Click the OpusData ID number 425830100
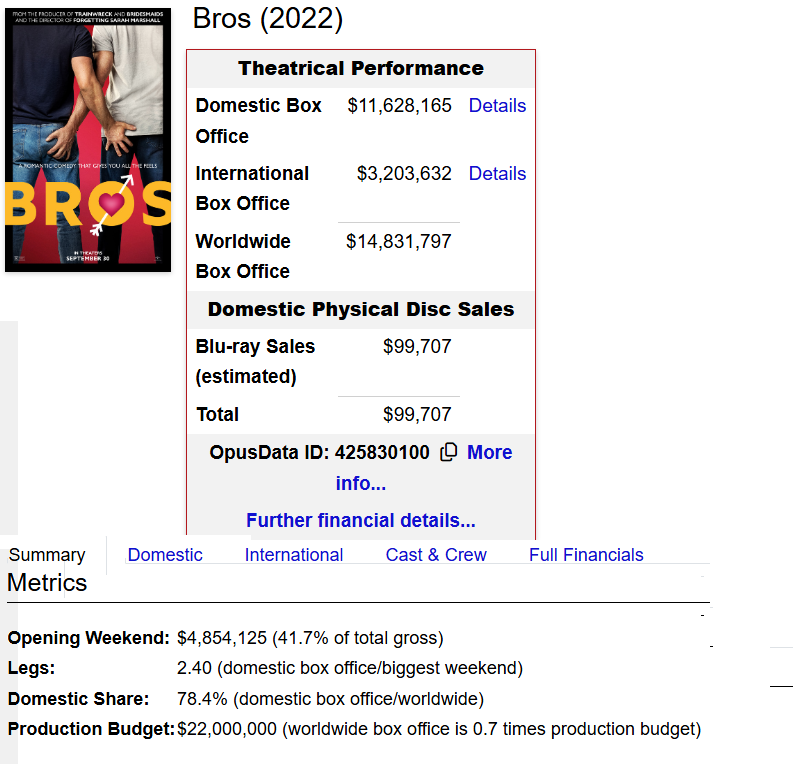Viewport: 795px width, 764px height. click(x=382, y=452)
